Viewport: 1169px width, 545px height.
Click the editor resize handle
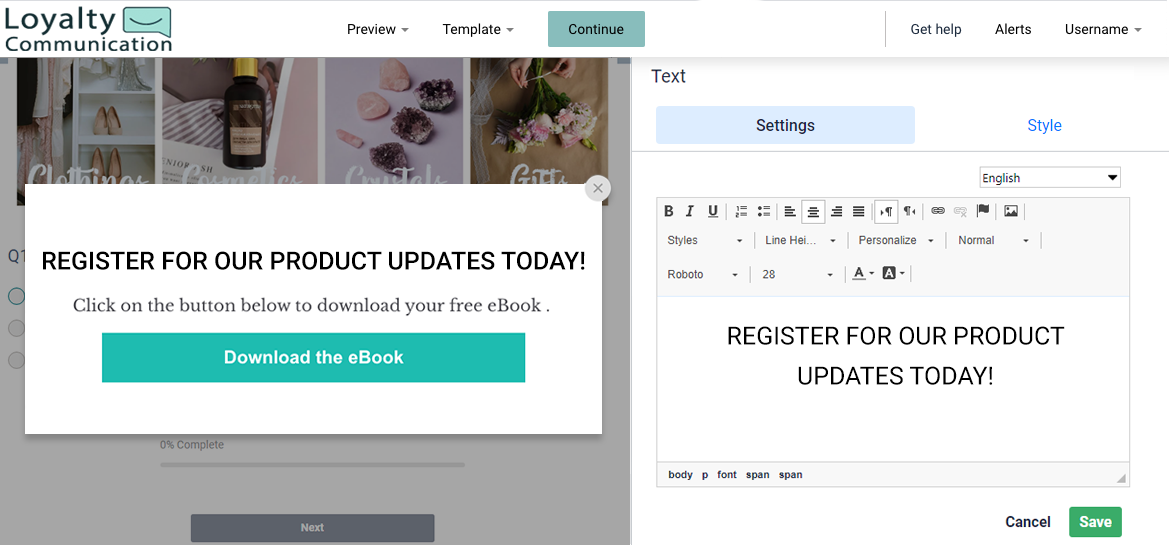coord(1121,479)
